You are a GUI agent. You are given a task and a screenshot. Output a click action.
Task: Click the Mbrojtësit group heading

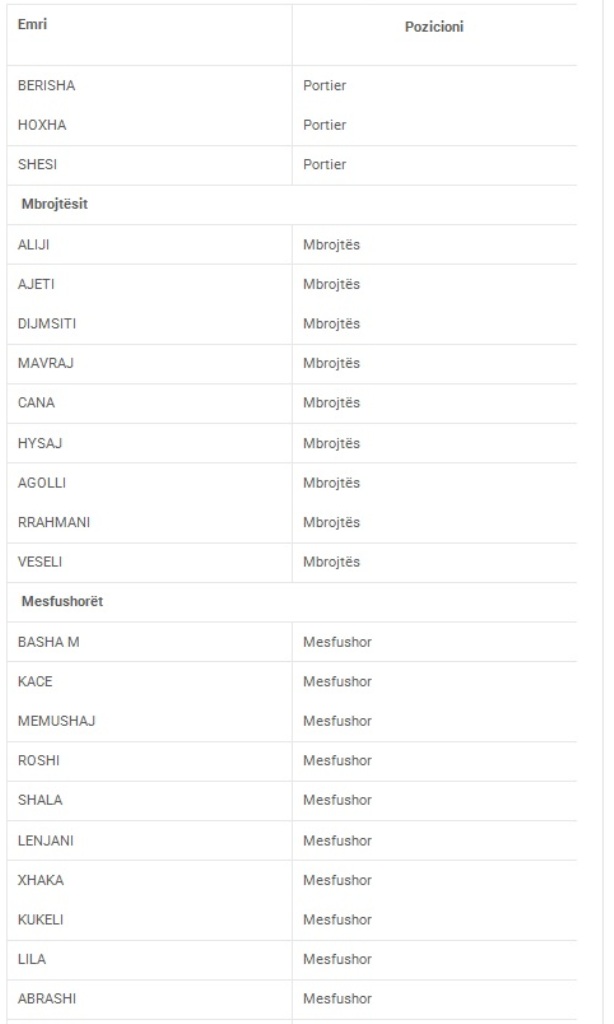coord(55,204)
